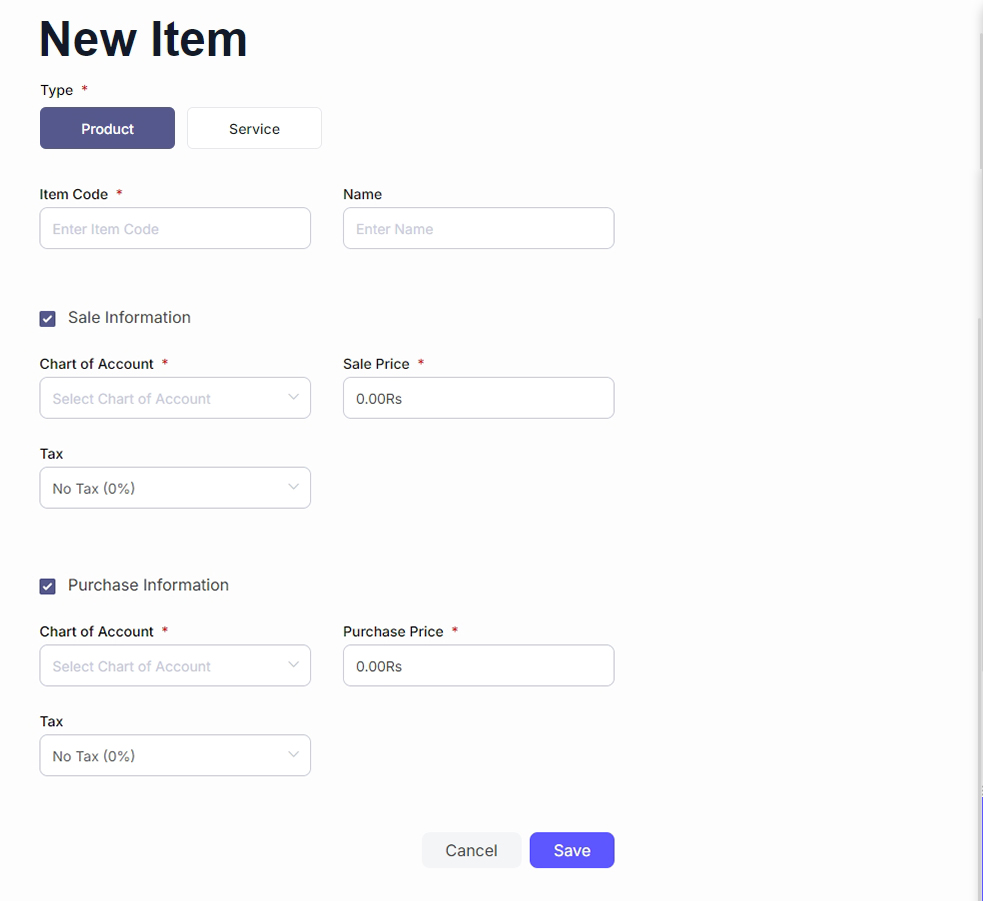Image resolution: width=983 pixels, height=901 pixels.
Task: Select the Service type button
Action: tap(254, 128)
